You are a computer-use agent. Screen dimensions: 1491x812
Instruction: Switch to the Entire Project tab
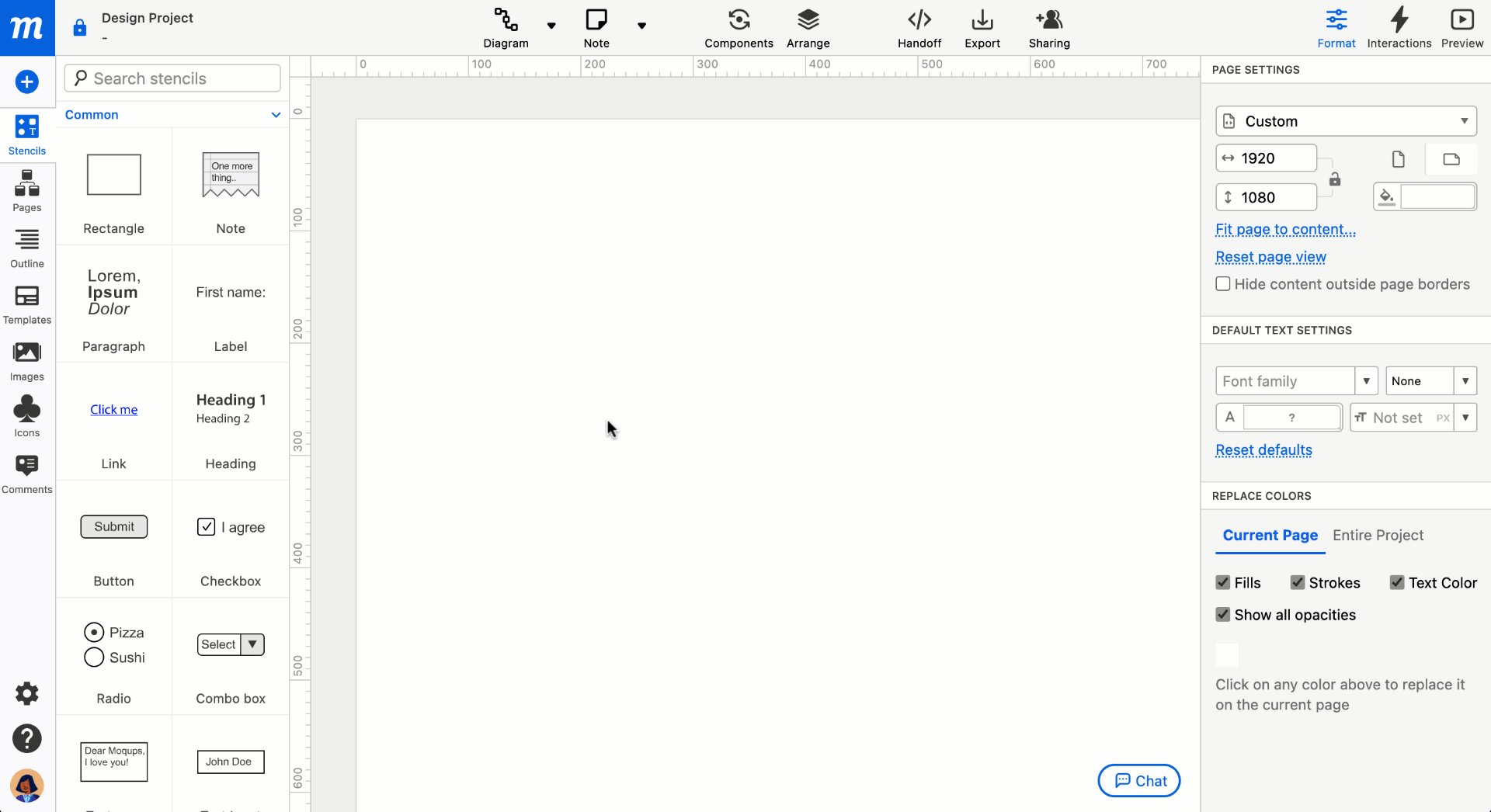coord(1378,535)
